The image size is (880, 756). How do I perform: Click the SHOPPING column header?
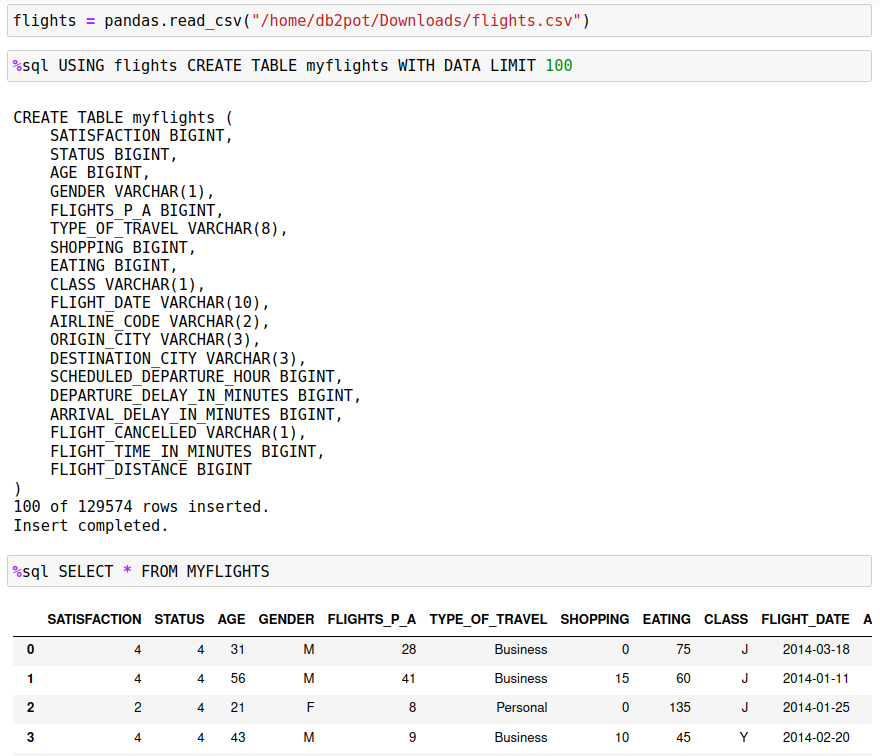(x=594, y=619)
